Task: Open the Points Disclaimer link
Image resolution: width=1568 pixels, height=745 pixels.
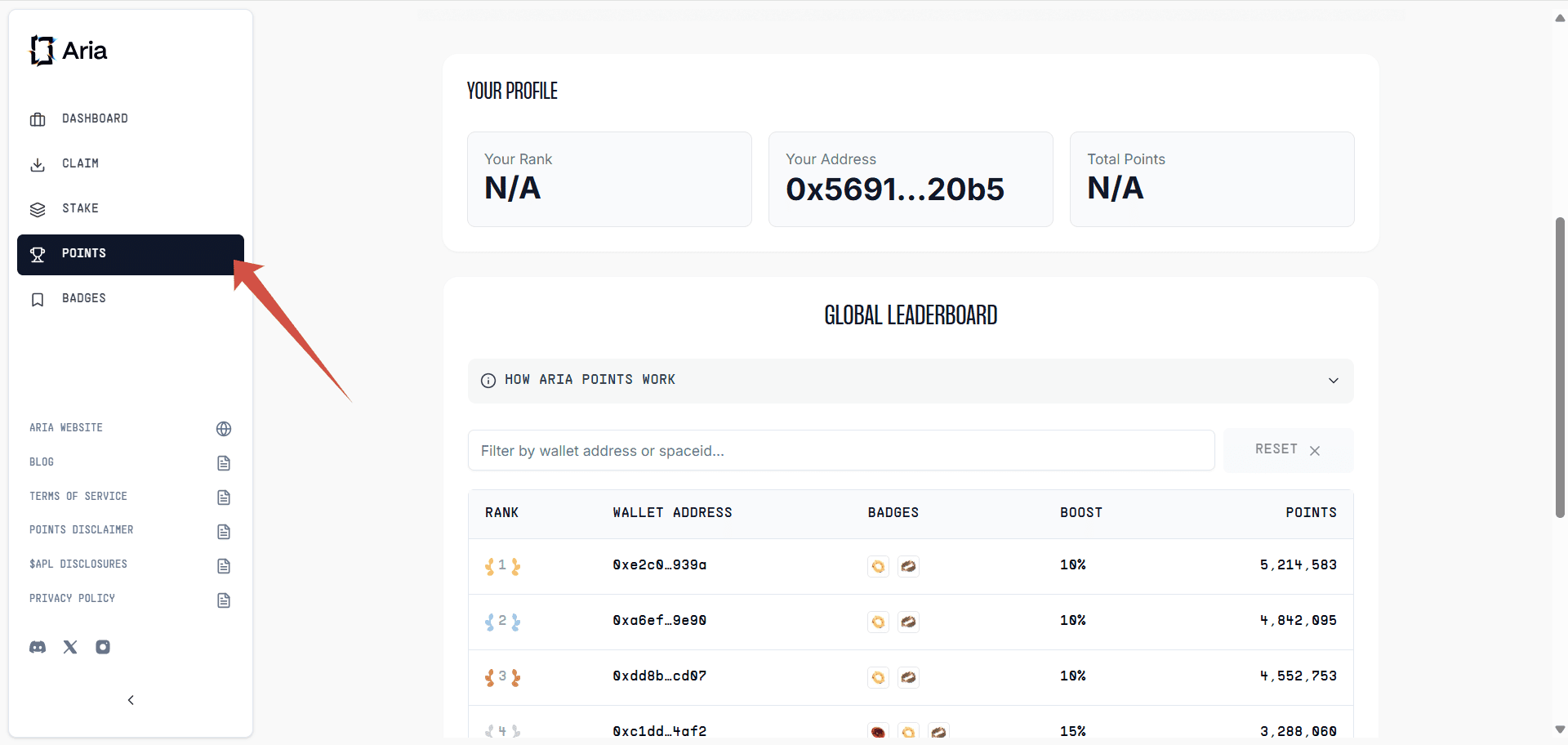Action: pyautogui.click(x=81, y=530)
